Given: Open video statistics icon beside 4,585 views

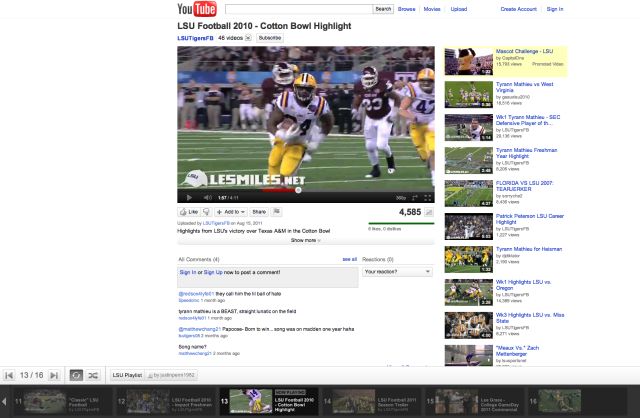Looking at the screenshot, I should (429, 212).
